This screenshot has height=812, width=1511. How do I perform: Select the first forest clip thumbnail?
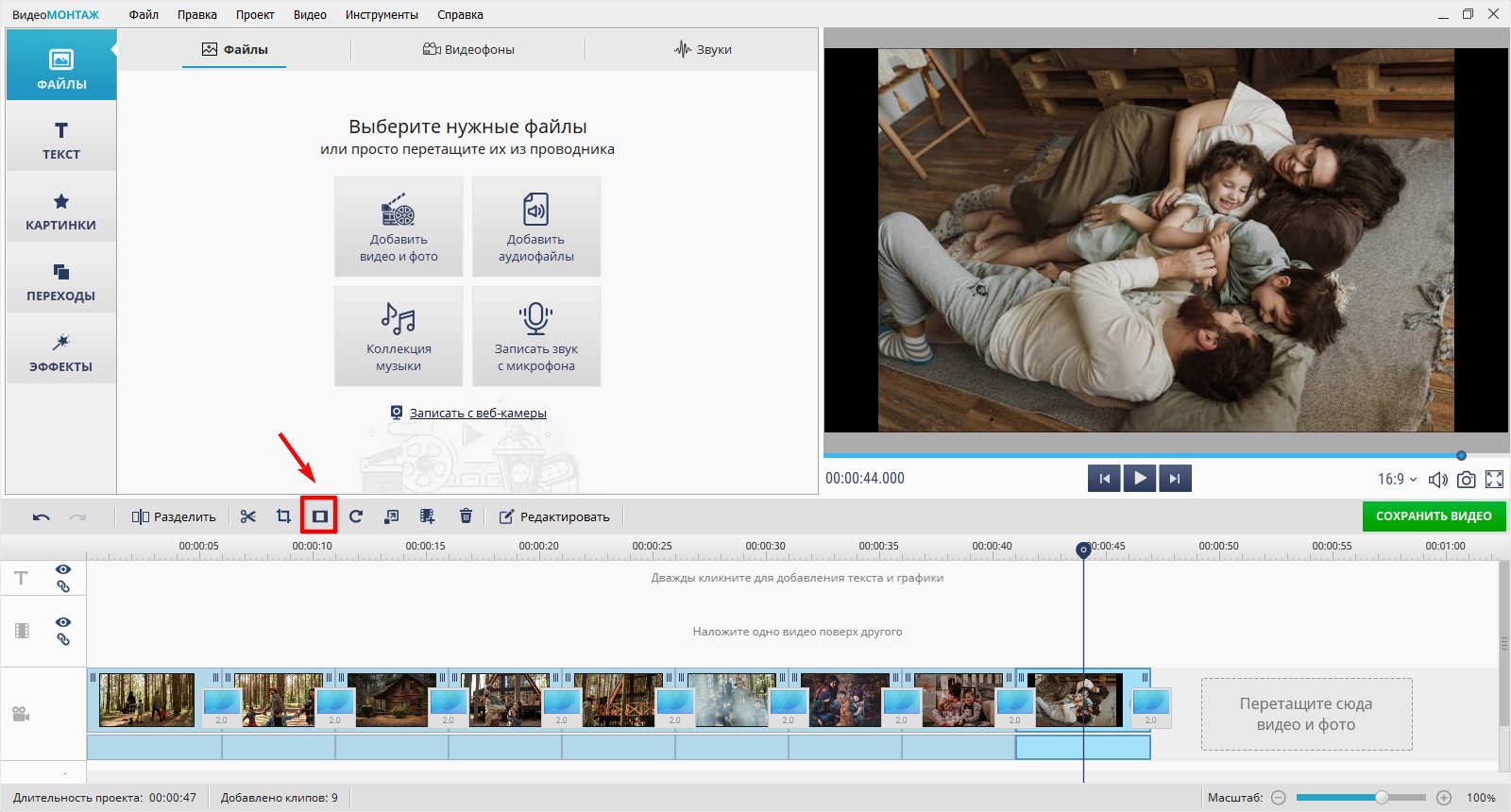tap(146, 700)
